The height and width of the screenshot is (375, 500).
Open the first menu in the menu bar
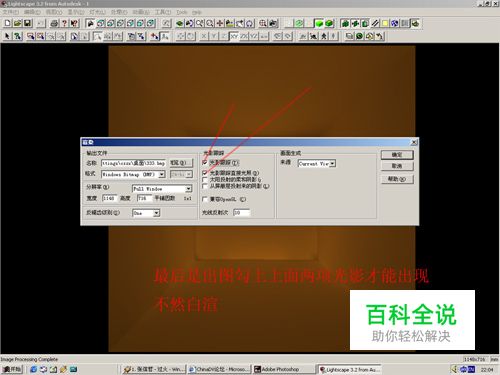coord(10,12)
